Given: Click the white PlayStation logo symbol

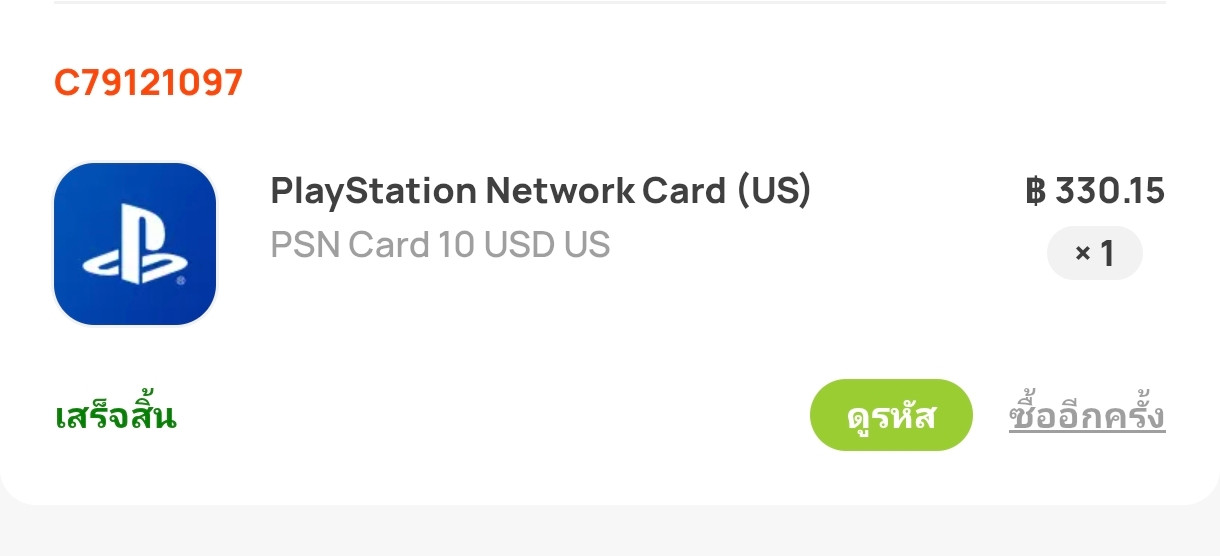Looking at the screenshot, I should point(135,248).
